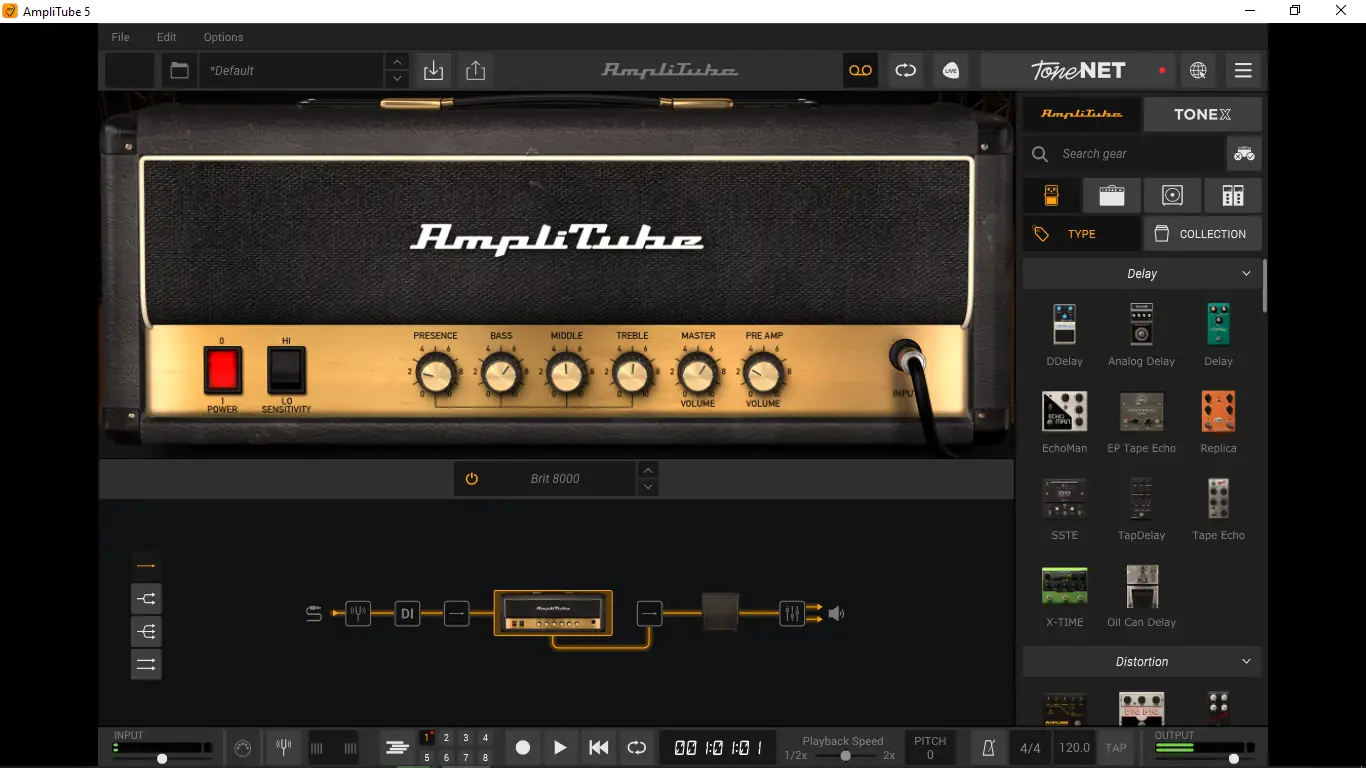Image resolution: width=1366 pixels, height=768 pixels.
Task: Switch to the TONEX tab
Action: click(1202, 114)
